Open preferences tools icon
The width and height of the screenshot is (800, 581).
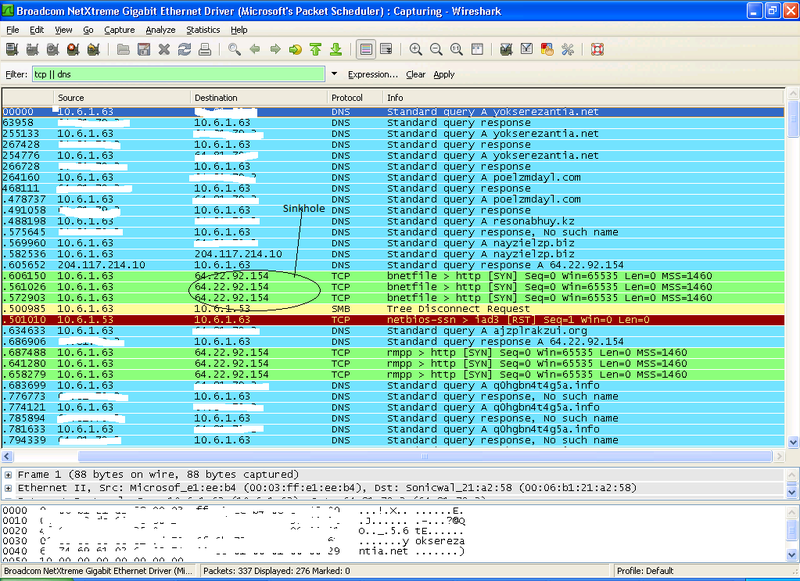(567, 49)
